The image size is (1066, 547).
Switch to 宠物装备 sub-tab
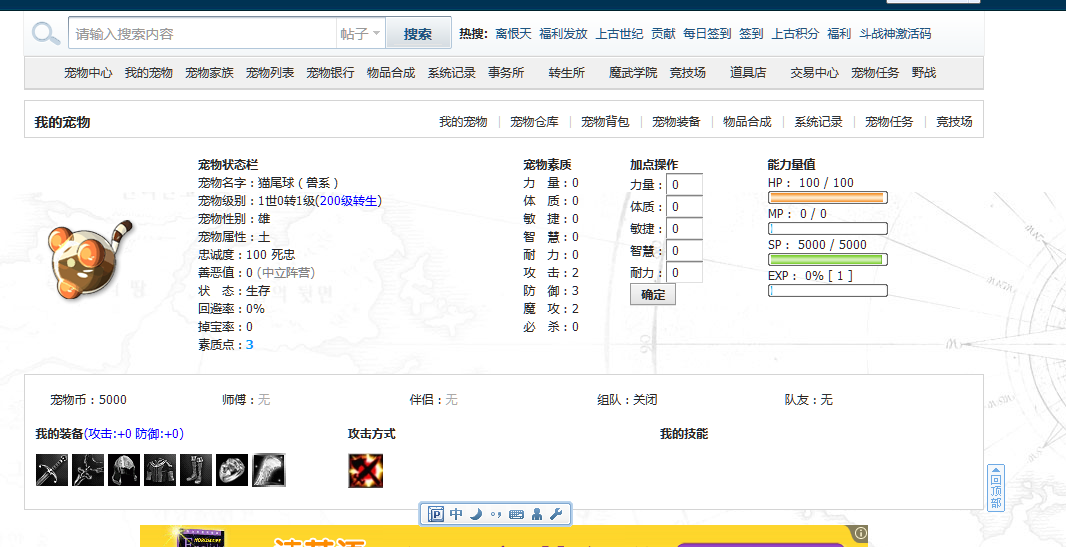[676, 122]
